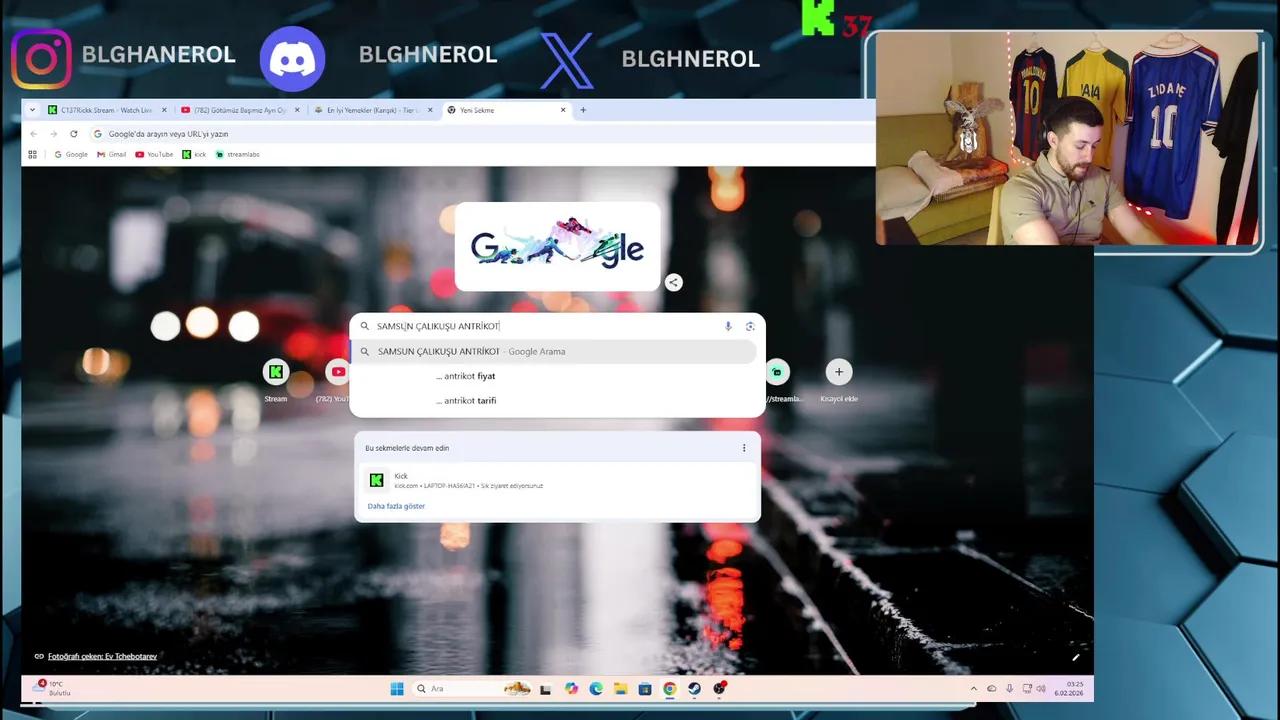Customize Chrome with the pencil icon
Screen dimensions: 1280x720
coord(1076,657)
